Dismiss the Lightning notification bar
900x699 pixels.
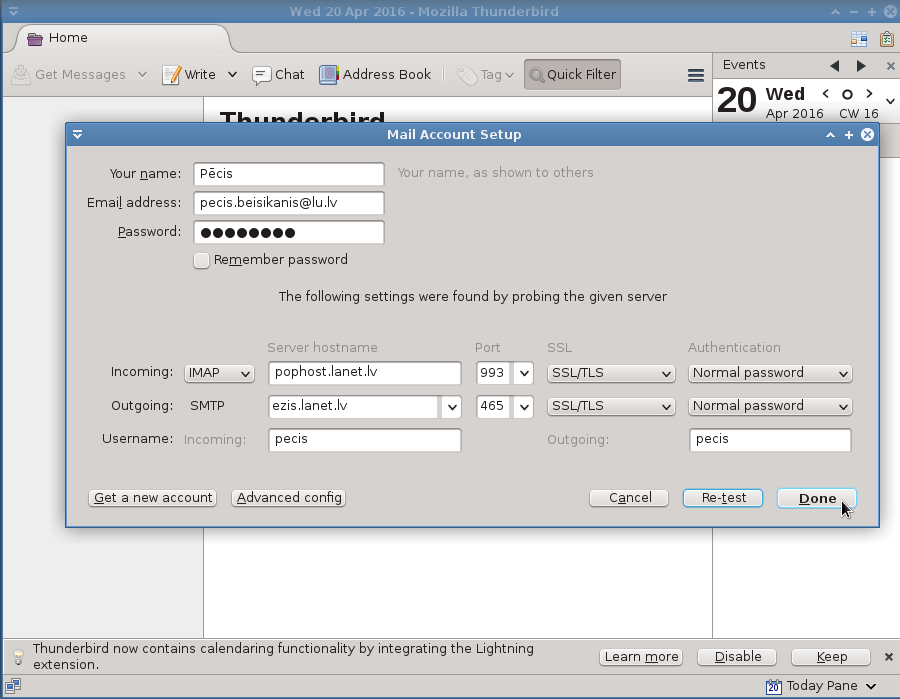point(889,657)
